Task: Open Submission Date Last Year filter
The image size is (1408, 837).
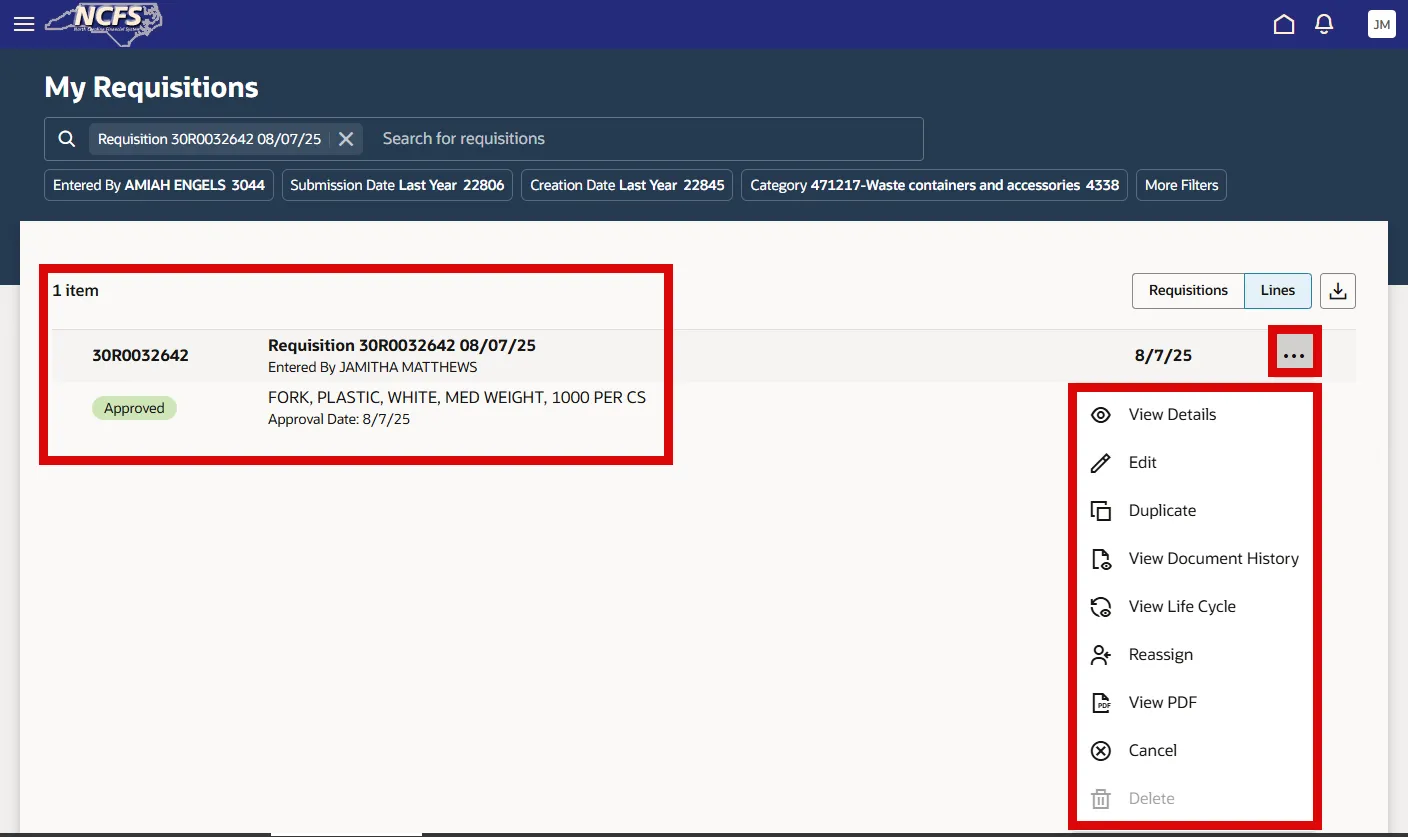Action: coord(397,185)
